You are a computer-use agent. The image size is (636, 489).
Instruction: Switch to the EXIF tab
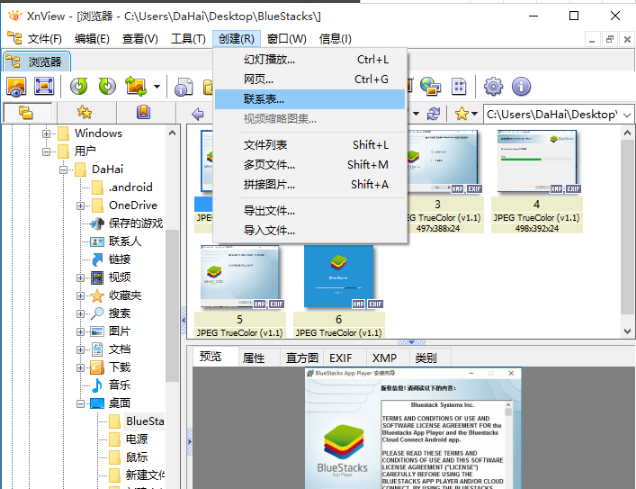tap(341, 357)
